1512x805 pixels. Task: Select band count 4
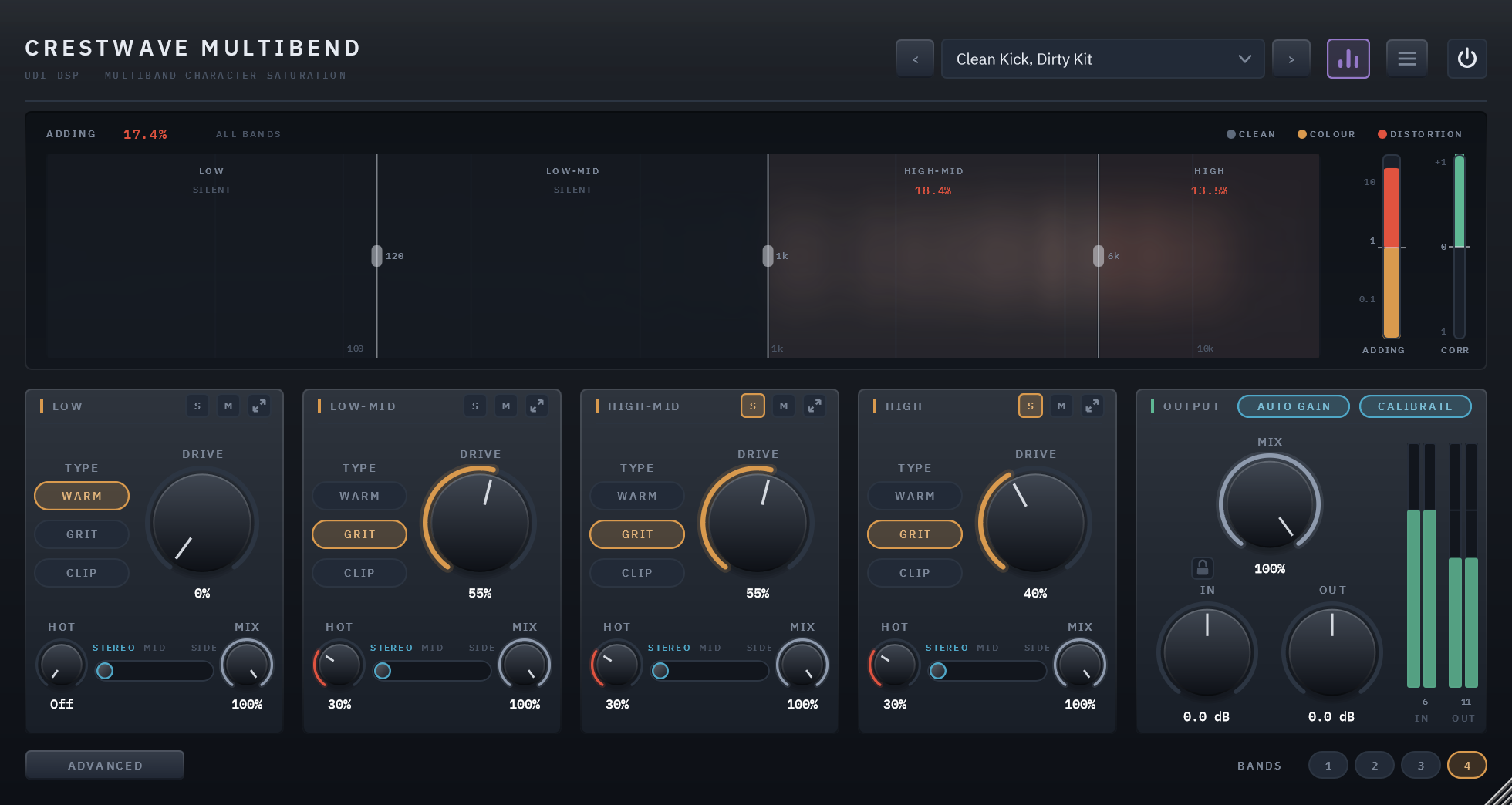tap(1467, 766)
